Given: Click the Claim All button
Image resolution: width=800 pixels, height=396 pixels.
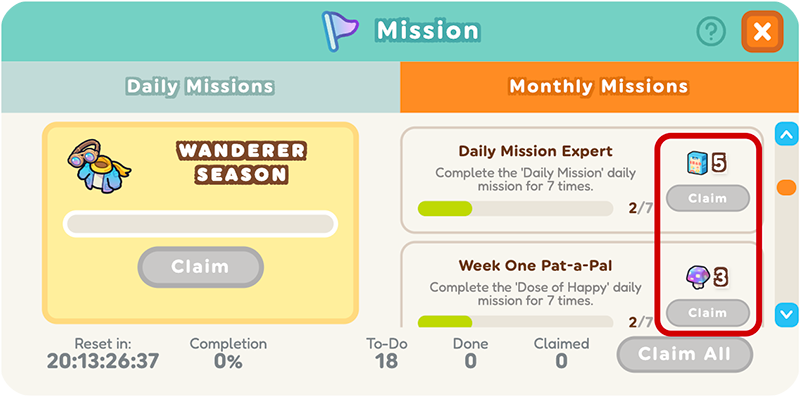Looking at the screenshot, I should 684,354.
